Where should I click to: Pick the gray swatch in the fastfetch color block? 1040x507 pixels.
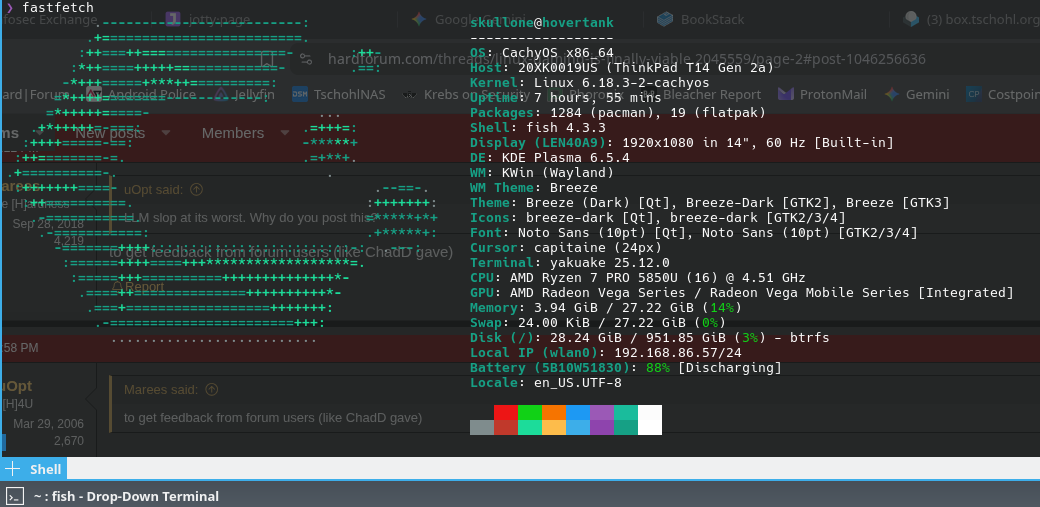click(x=482, y=427)
